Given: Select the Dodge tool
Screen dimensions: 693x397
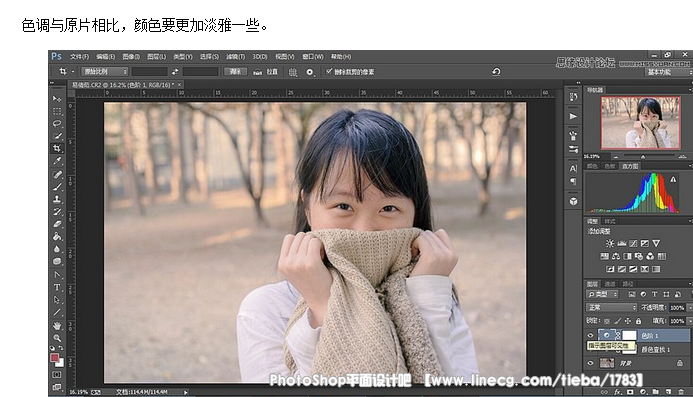Looking at the screenshot, I should 57,261.
